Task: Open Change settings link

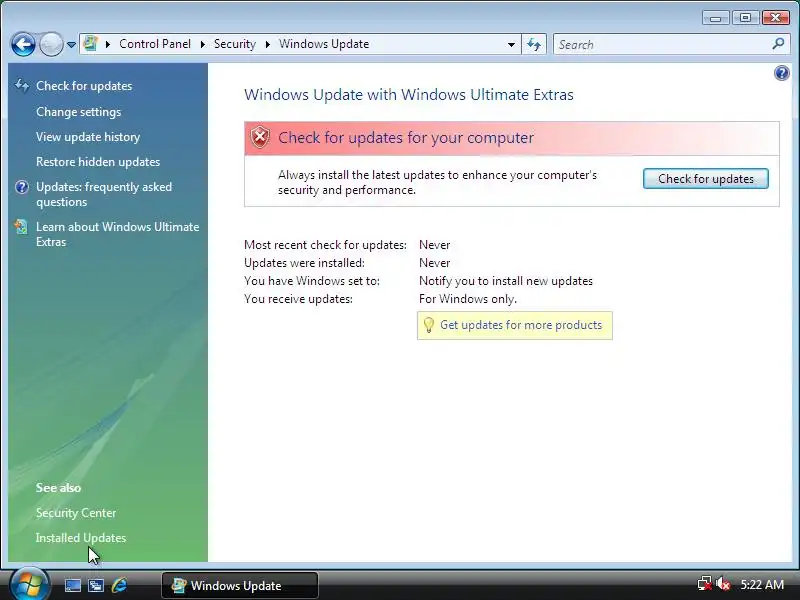Action: (x=79, y=112)
